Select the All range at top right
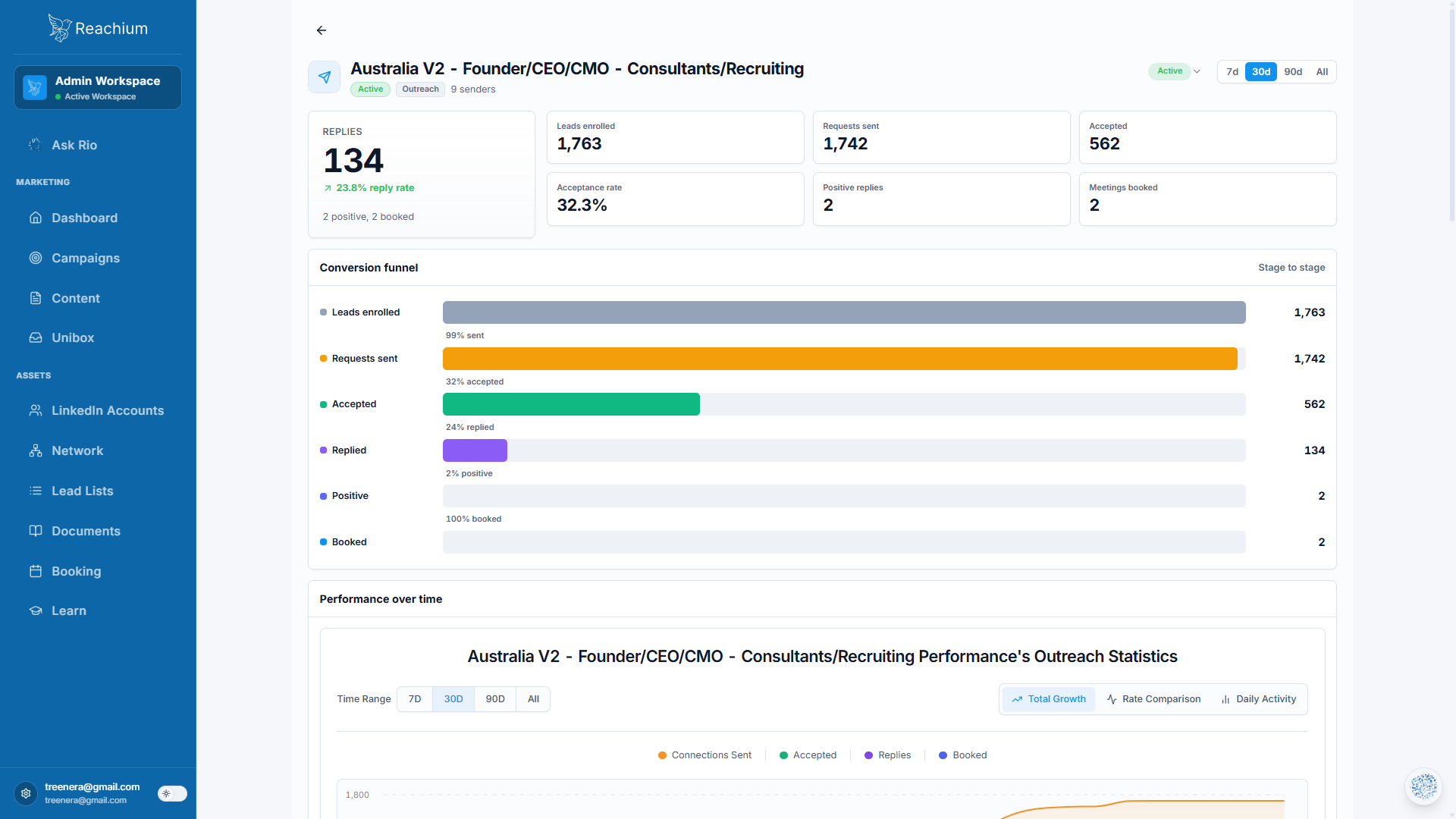Screen dimensions: 1456x819 (x=1322, y=71)
